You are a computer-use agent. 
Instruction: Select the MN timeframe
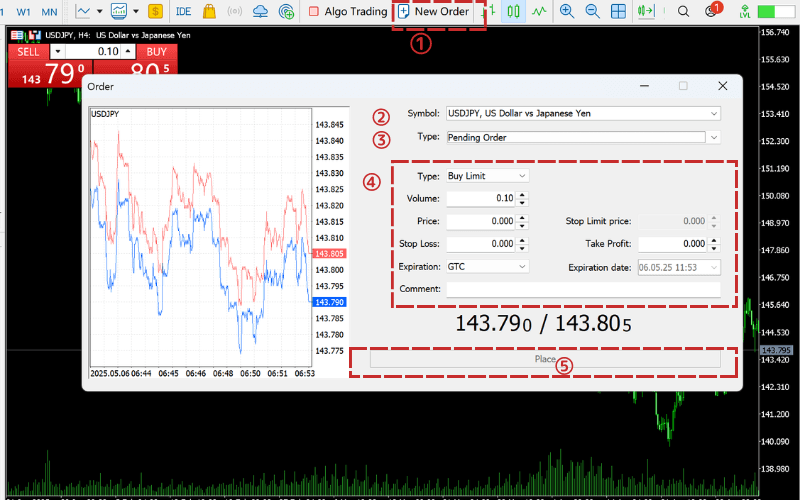point(50,12)
